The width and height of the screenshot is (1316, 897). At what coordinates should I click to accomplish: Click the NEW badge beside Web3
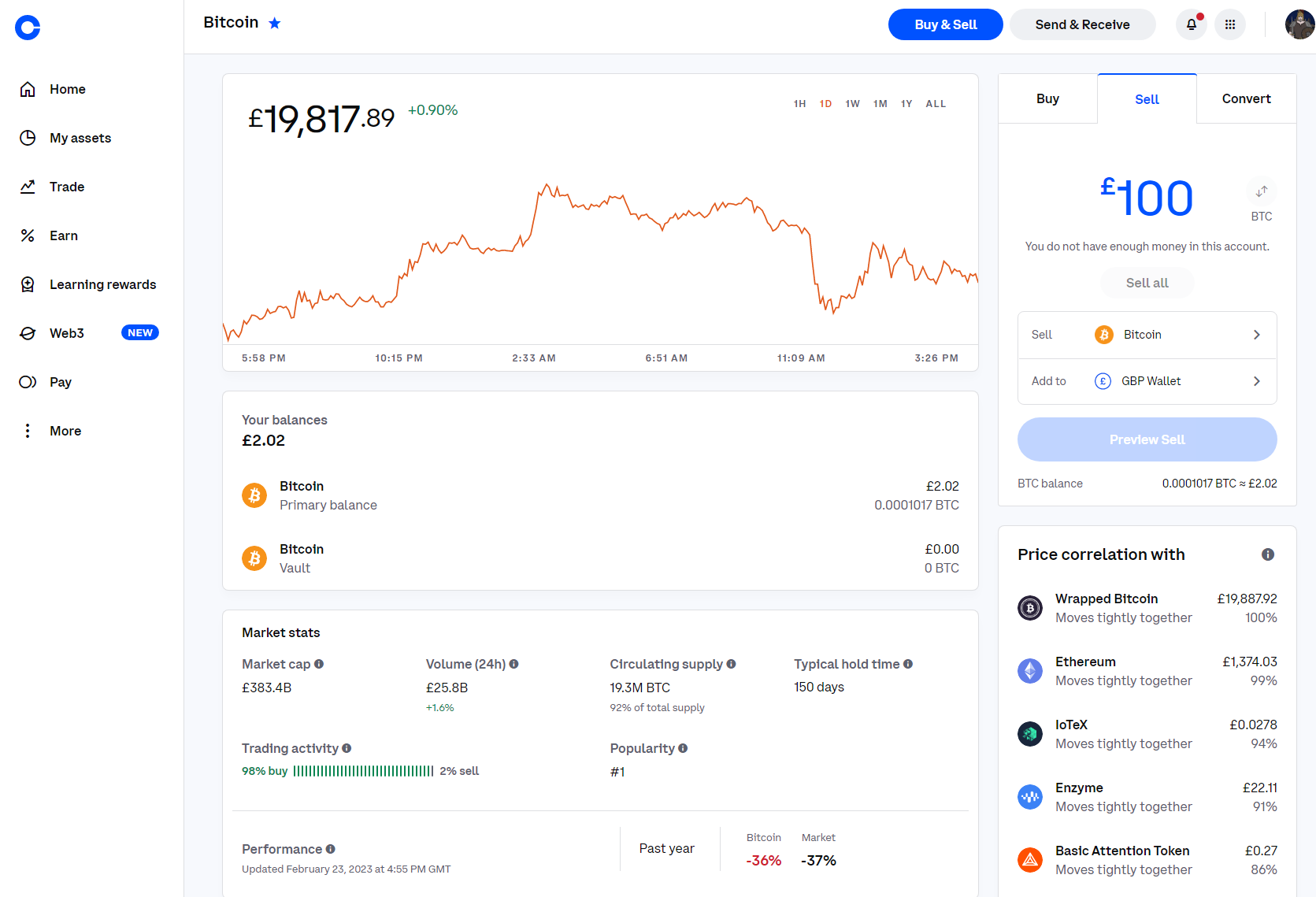[140, 332]
